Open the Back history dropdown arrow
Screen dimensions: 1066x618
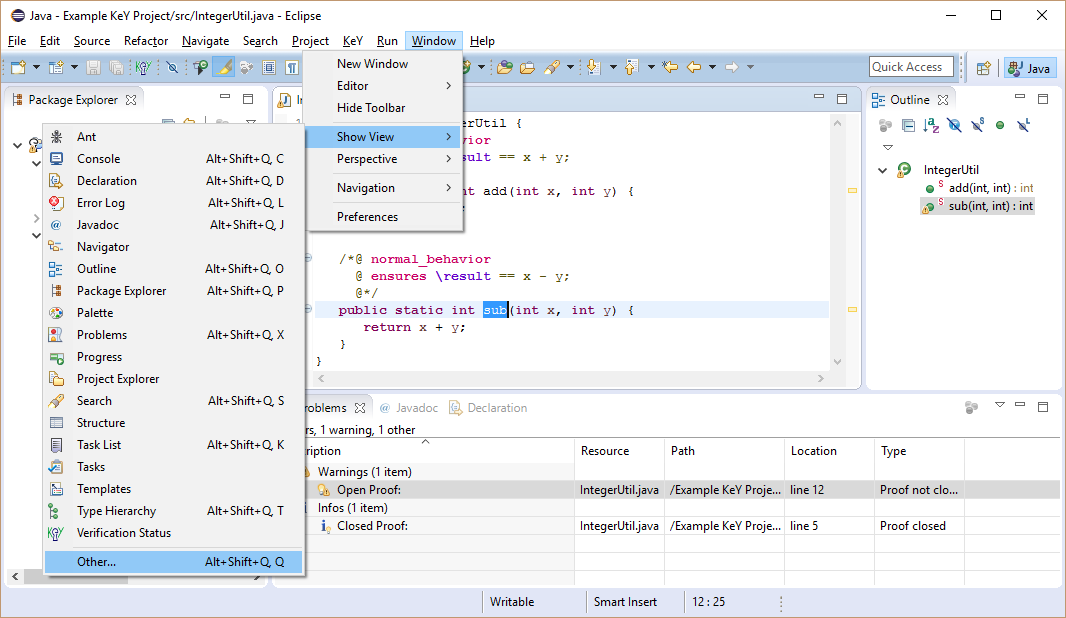pos(712,67)
